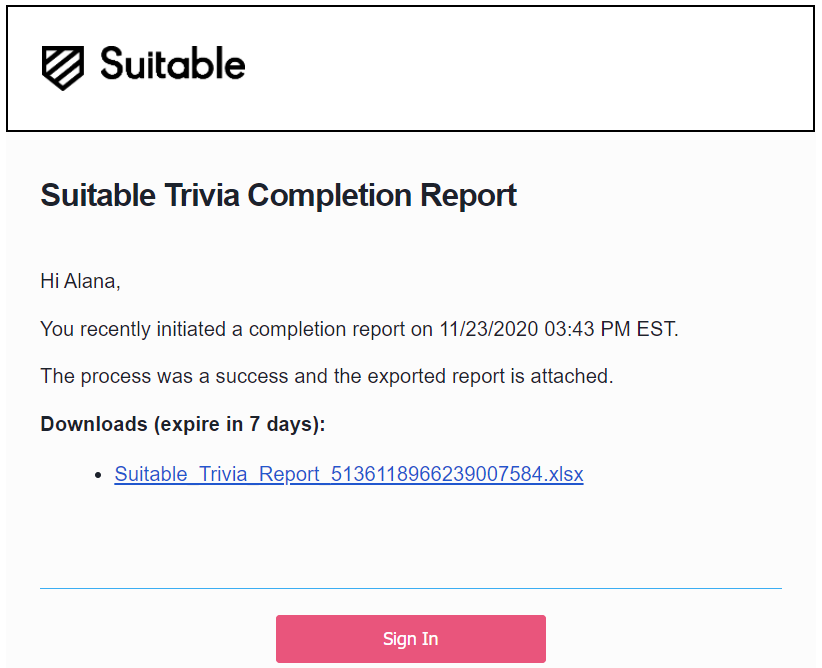Viewport: 822px width, 668px height.
Task: Open the Suitable_Trivia_Report xlsx download link
Action: pos(348,474)
